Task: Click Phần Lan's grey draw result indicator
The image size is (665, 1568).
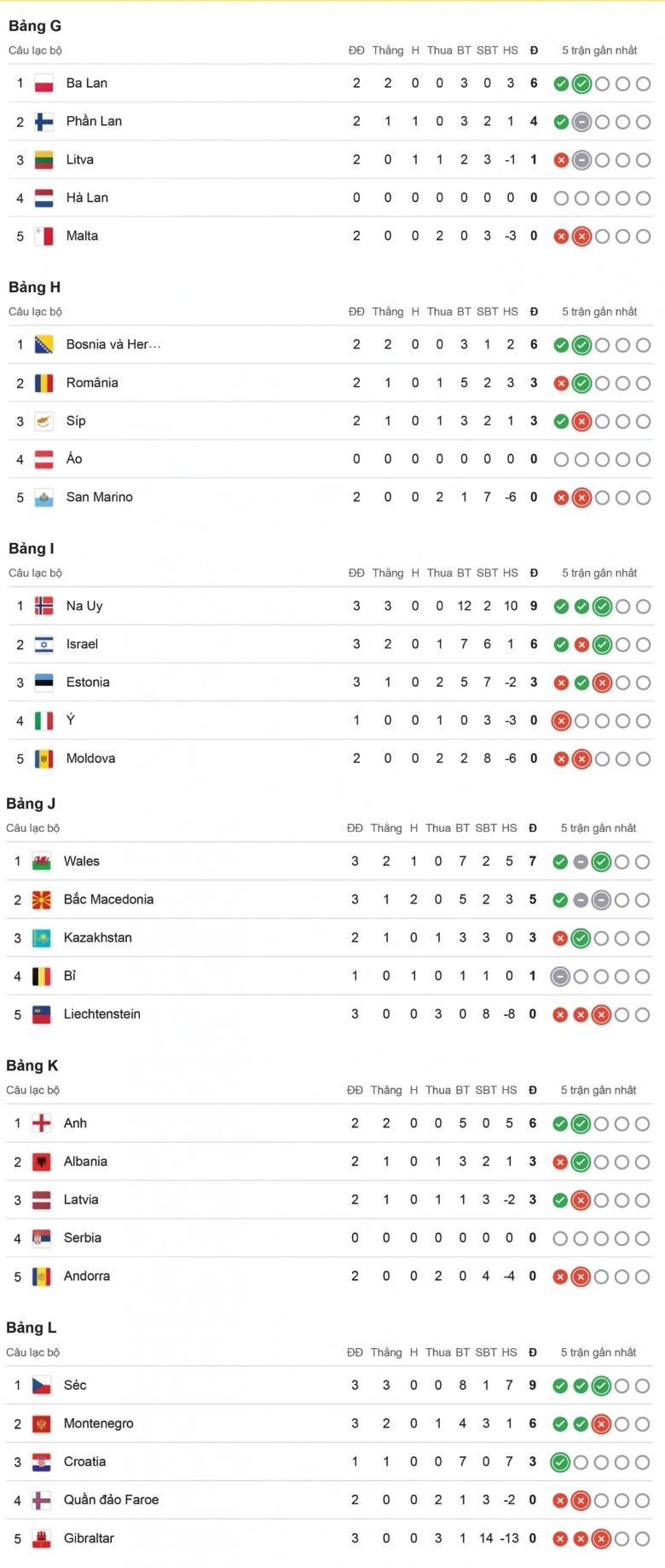Action: (x=581, y=122)
